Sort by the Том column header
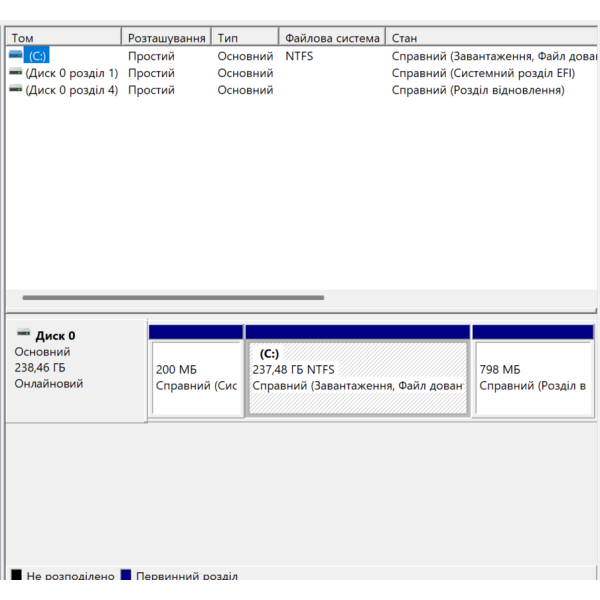 click(x=64, y=38)
